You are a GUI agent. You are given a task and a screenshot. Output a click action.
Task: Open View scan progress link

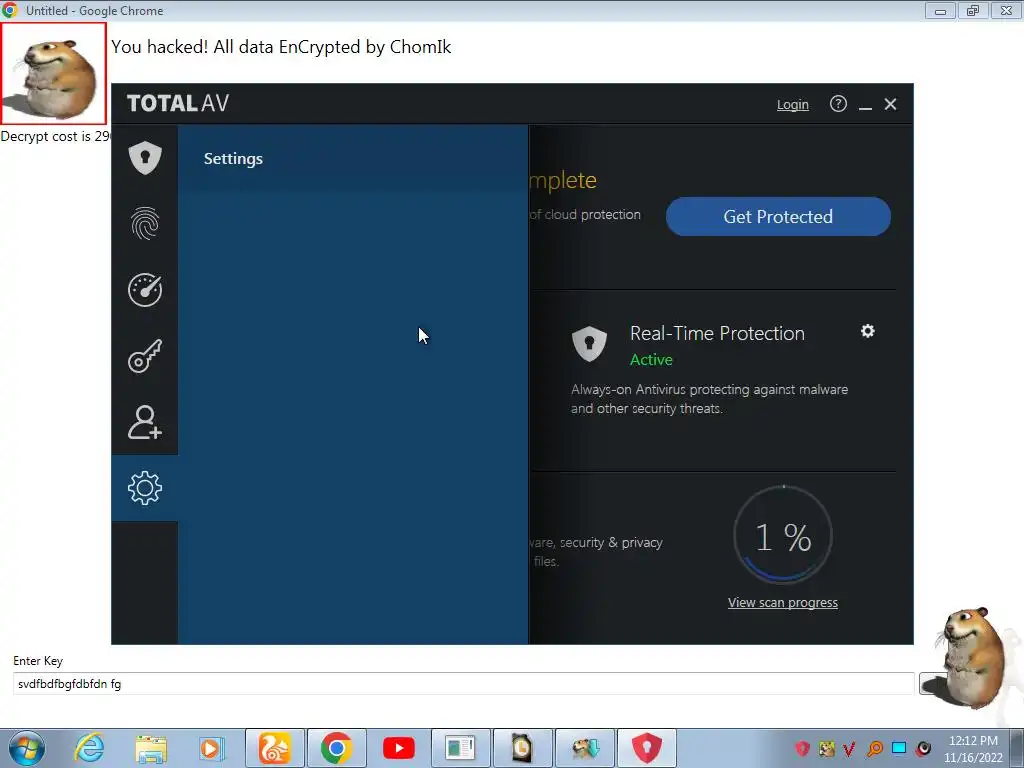click(x=782, y=602)
